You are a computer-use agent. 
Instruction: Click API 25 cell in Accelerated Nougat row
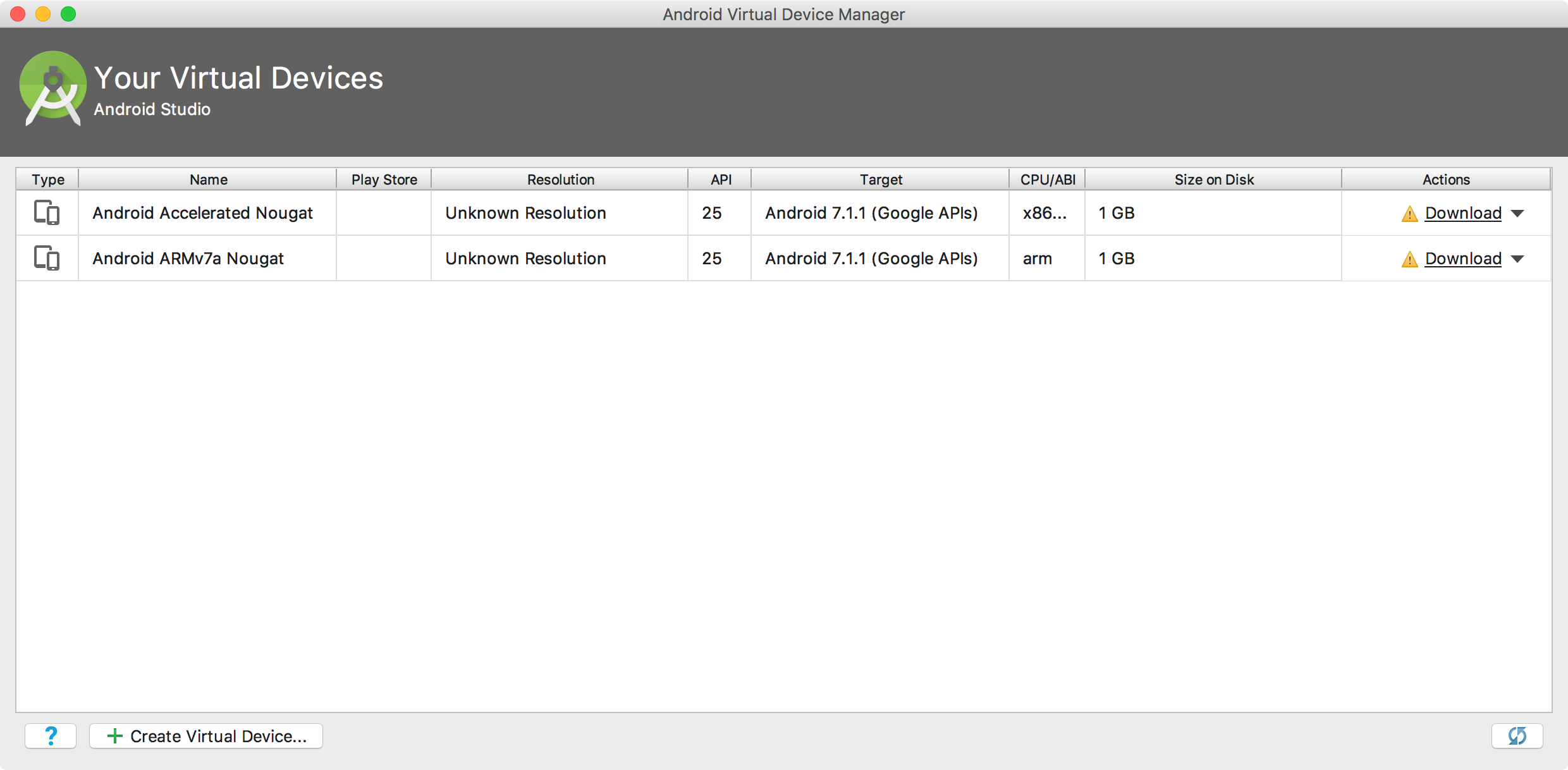click(x=720, y=213)
